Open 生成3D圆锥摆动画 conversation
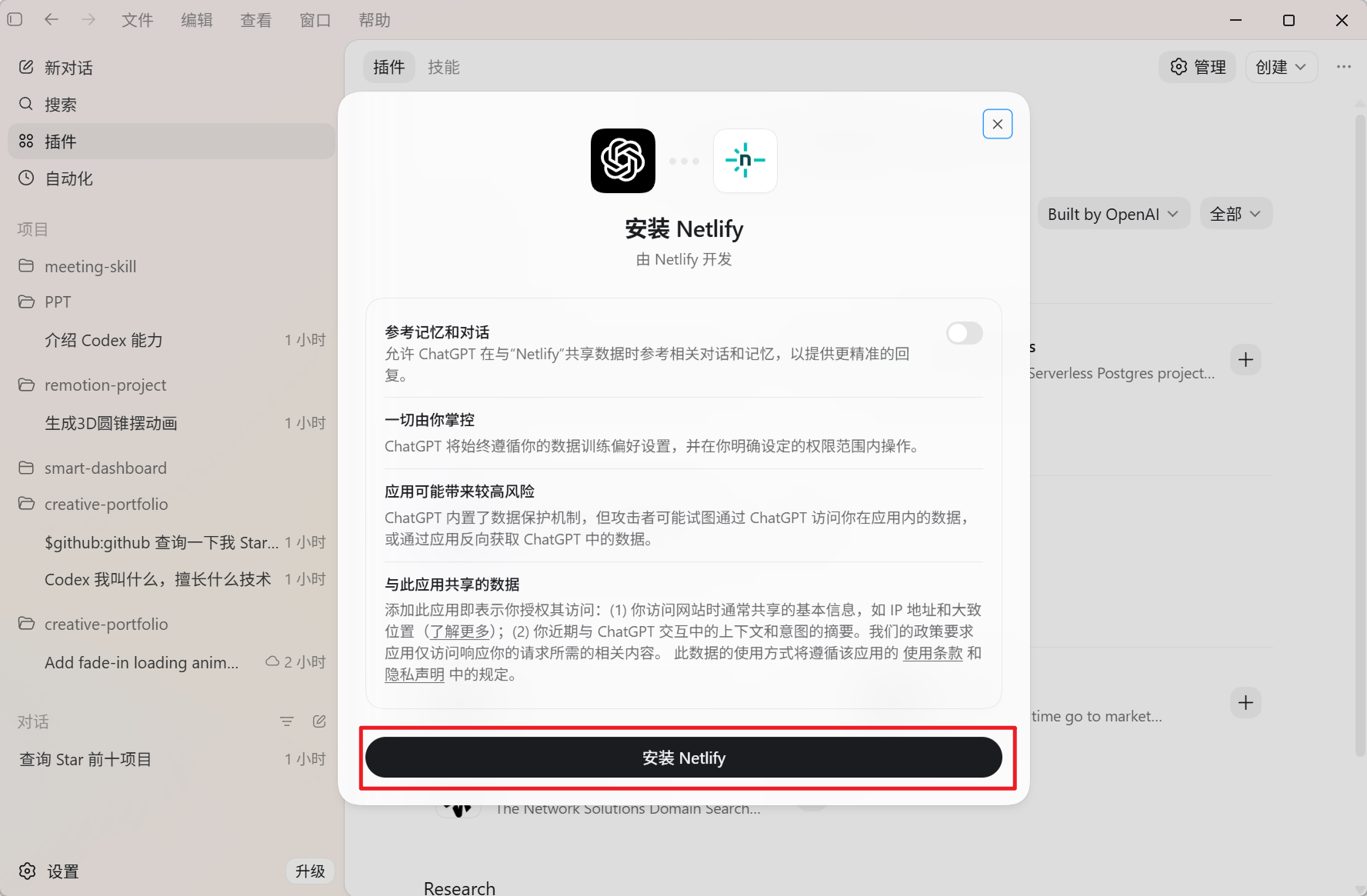Screen dimensions: 1367x896 172,423
